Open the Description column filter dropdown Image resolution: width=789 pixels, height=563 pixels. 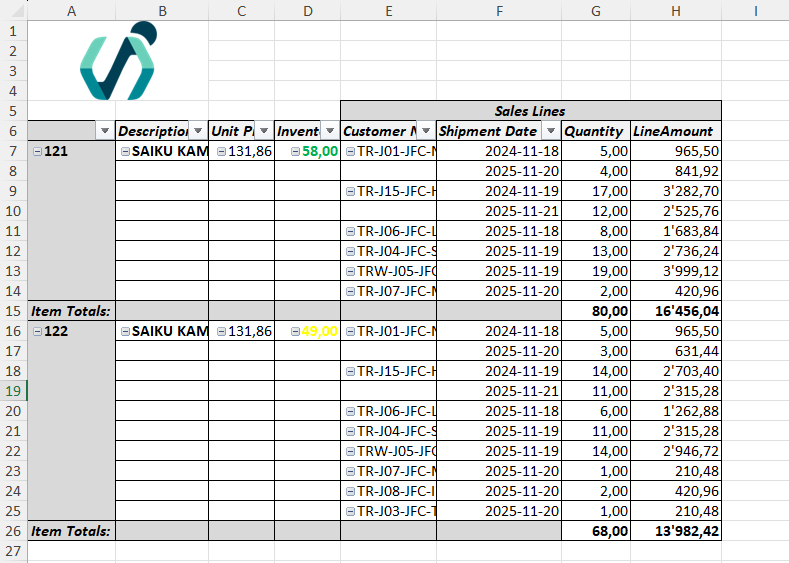(x=197, y=131)
